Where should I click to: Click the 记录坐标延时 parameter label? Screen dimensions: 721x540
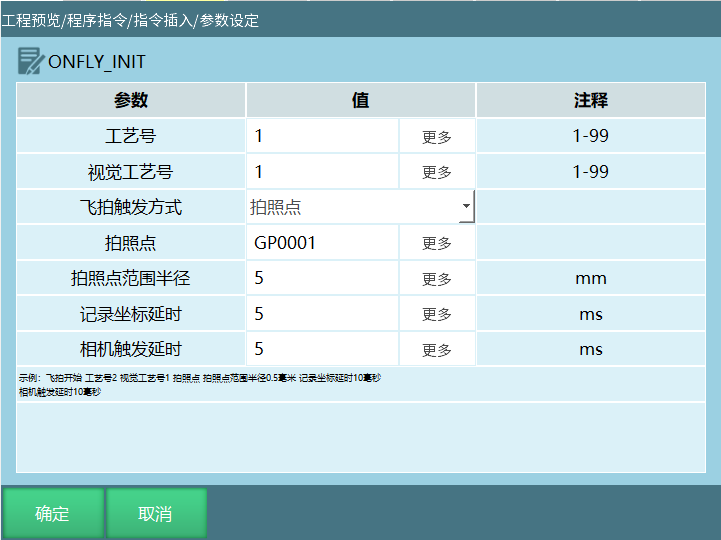131,314
